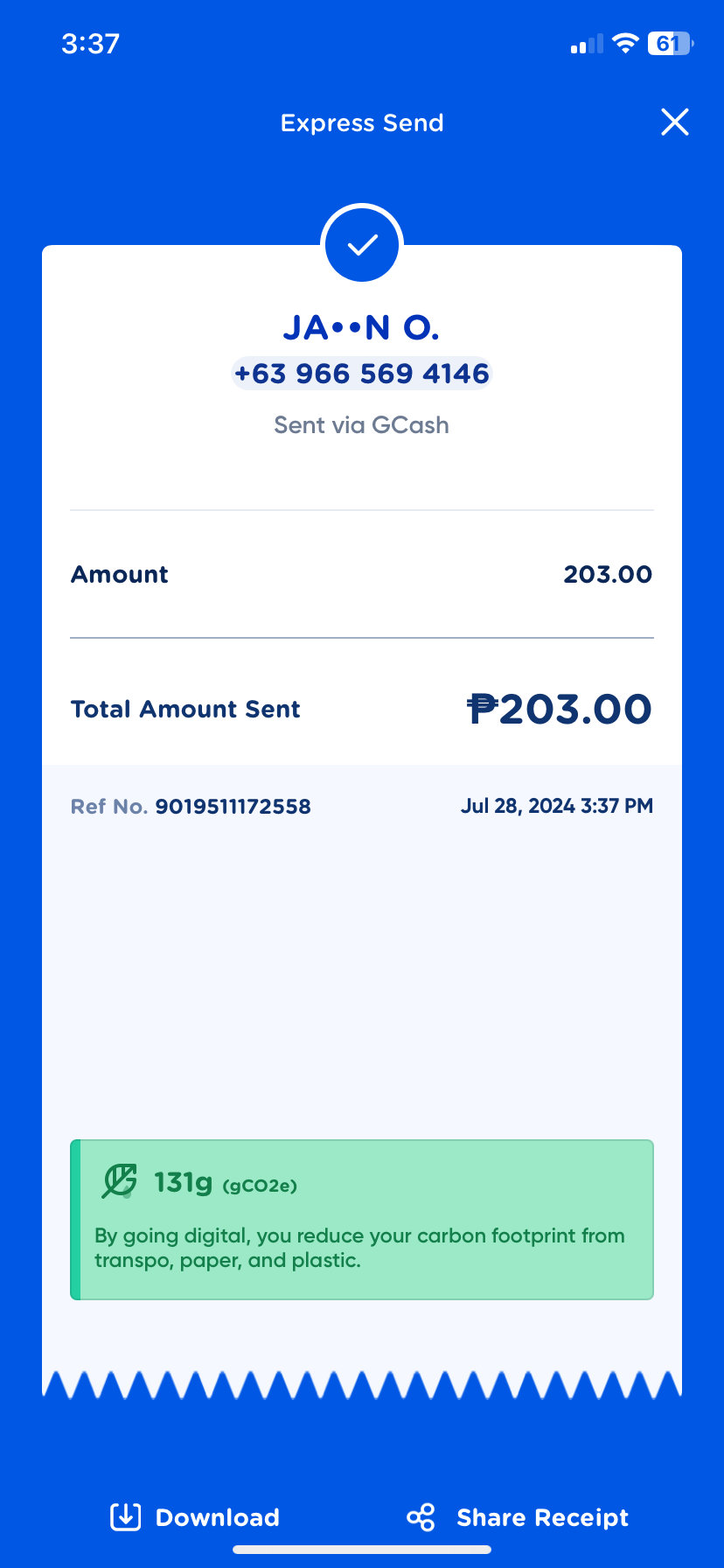This screenshot has width=724, height=1568.
Task: Tap the Sent via GCash text
Action: (362, 425)
